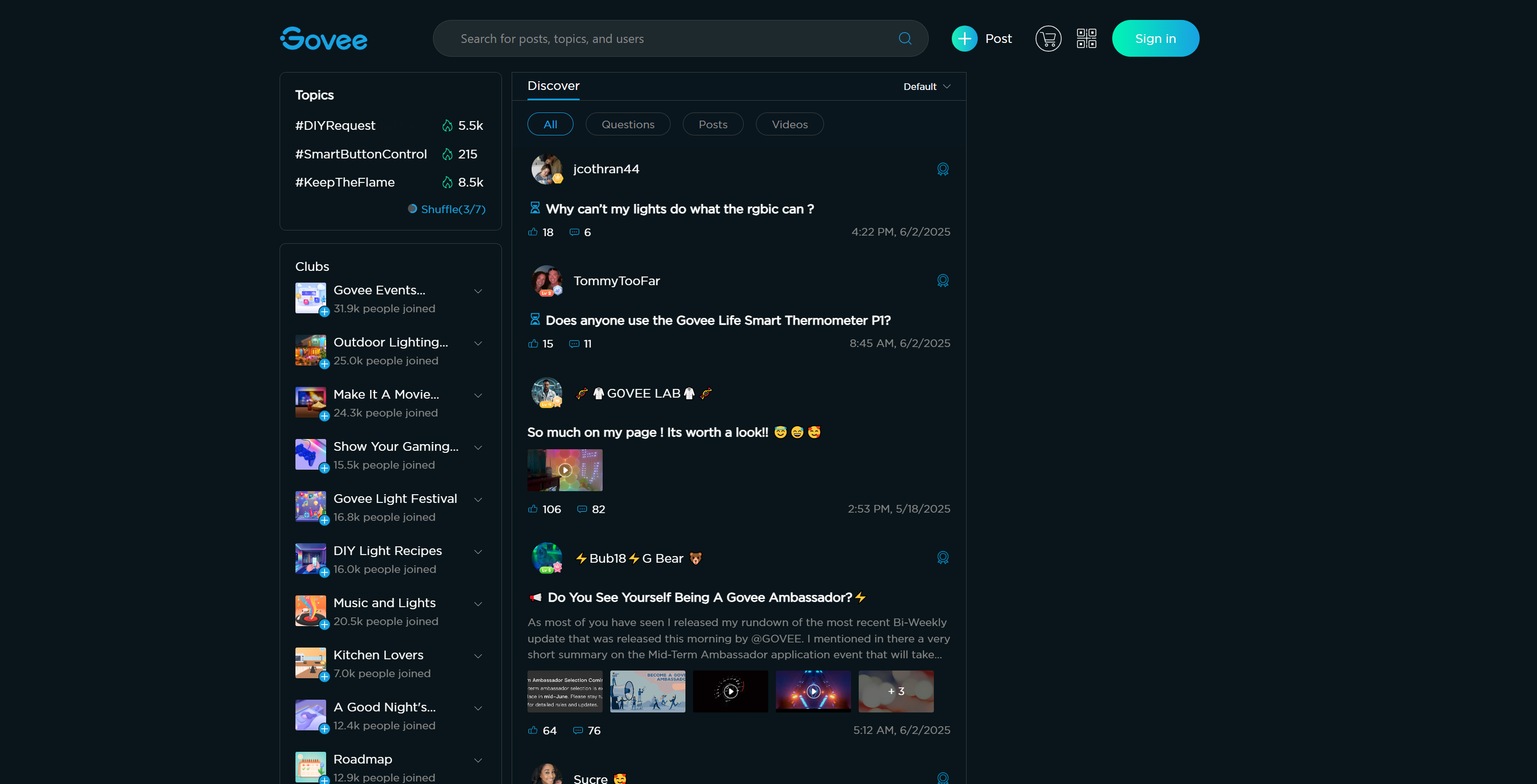Click jcothran44's avatar

point(546,170)
